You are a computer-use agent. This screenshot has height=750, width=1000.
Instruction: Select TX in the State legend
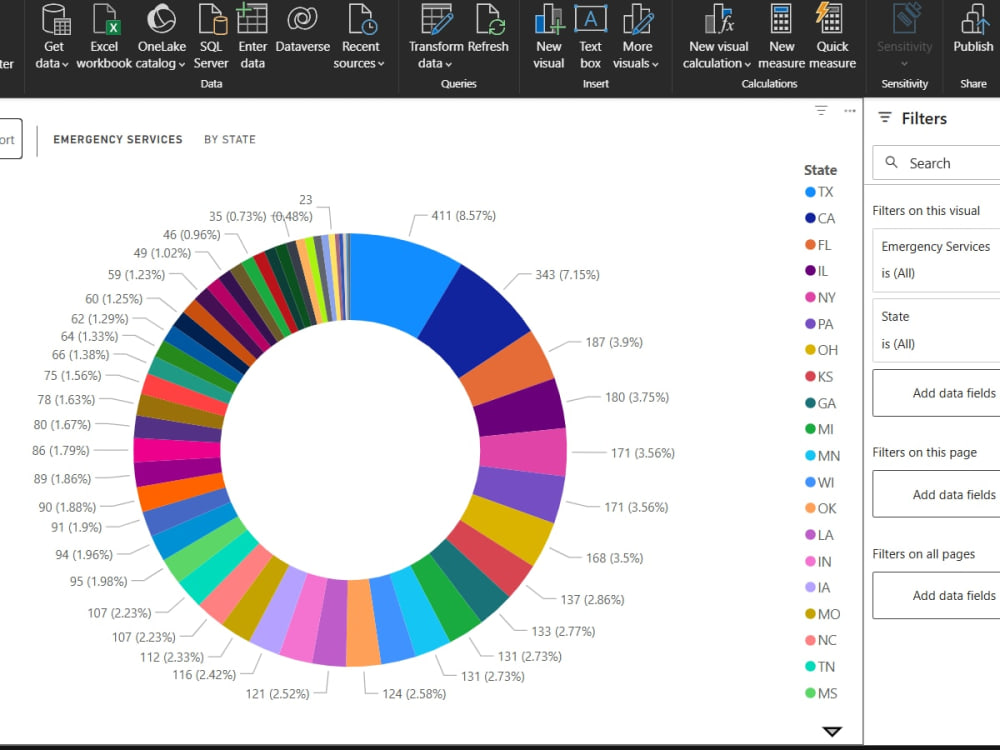[820, 192]
